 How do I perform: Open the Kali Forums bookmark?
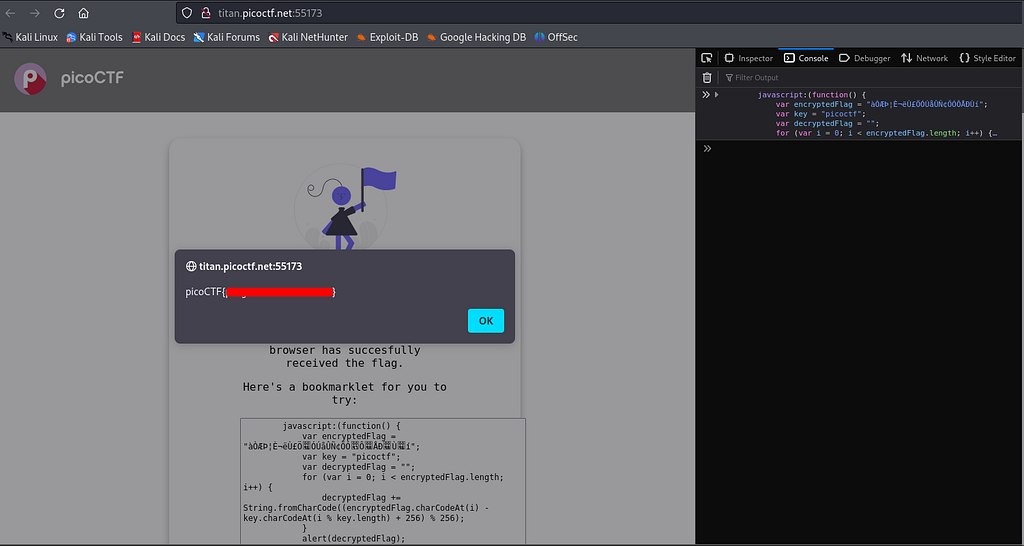click(227, 37)
